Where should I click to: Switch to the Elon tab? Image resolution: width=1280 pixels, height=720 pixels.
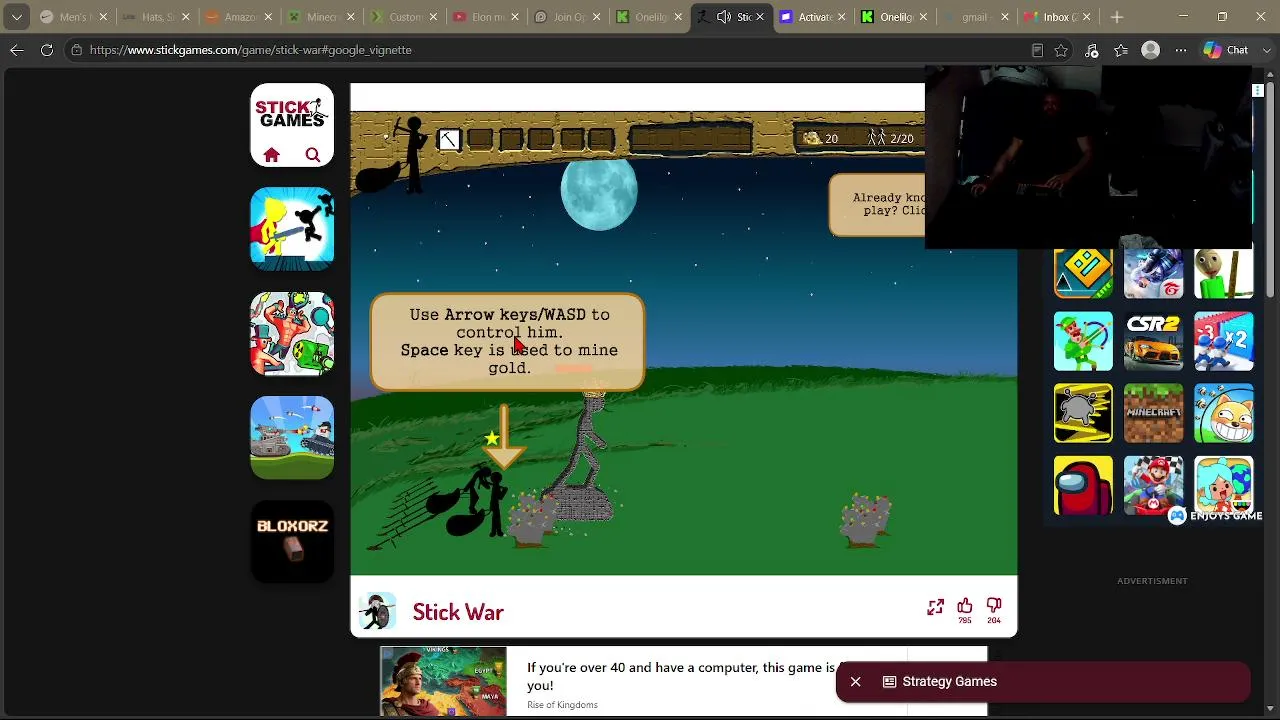coord(483,17)
